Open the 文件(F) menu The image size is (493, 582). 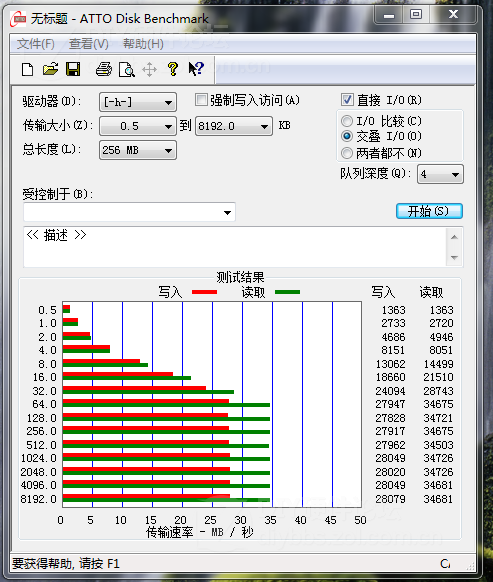pos(36,44)
